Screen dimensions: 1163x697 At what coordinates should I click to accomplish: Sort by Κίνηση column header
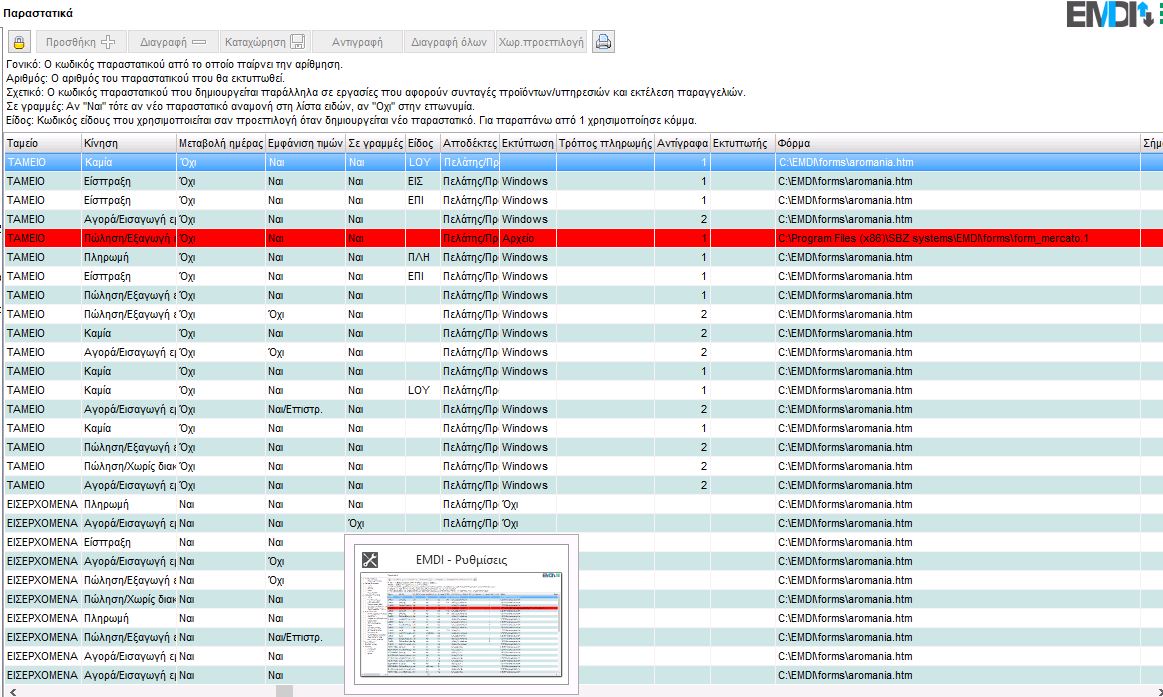point(129,143)
